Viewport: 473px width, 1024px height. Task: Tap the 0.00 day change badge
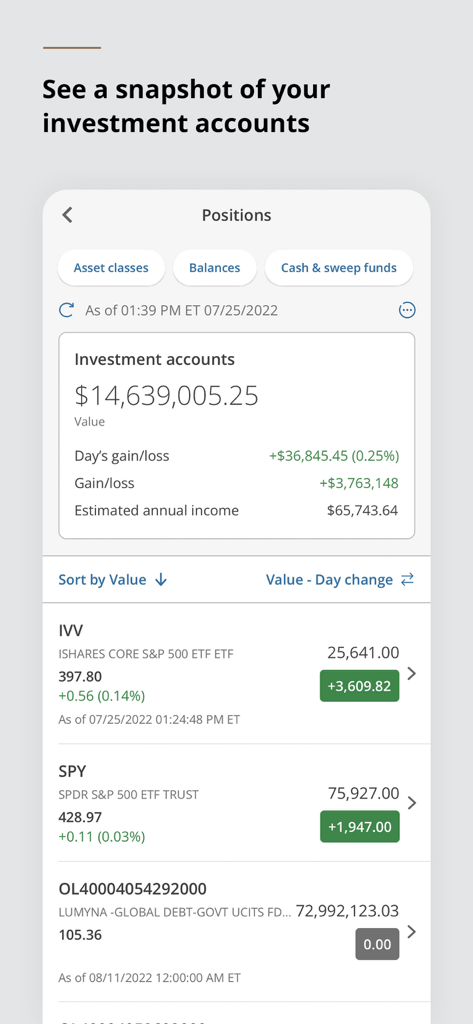tap(377, 944)
